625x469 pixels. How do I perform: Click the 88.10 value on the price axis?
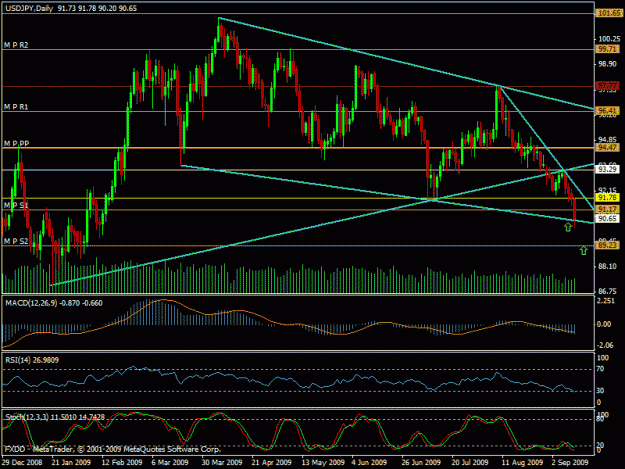pyautogui.click(x=607, y=266)
